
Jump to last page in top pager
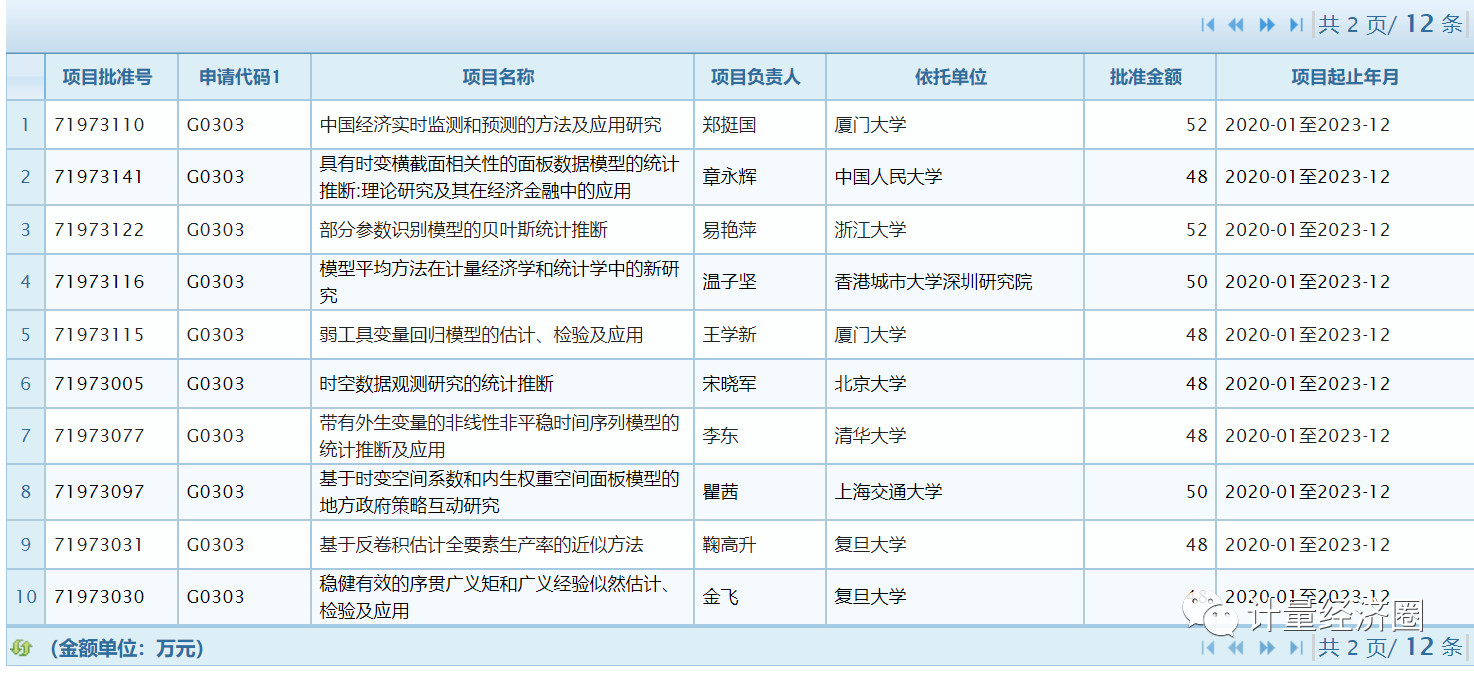1296,25
